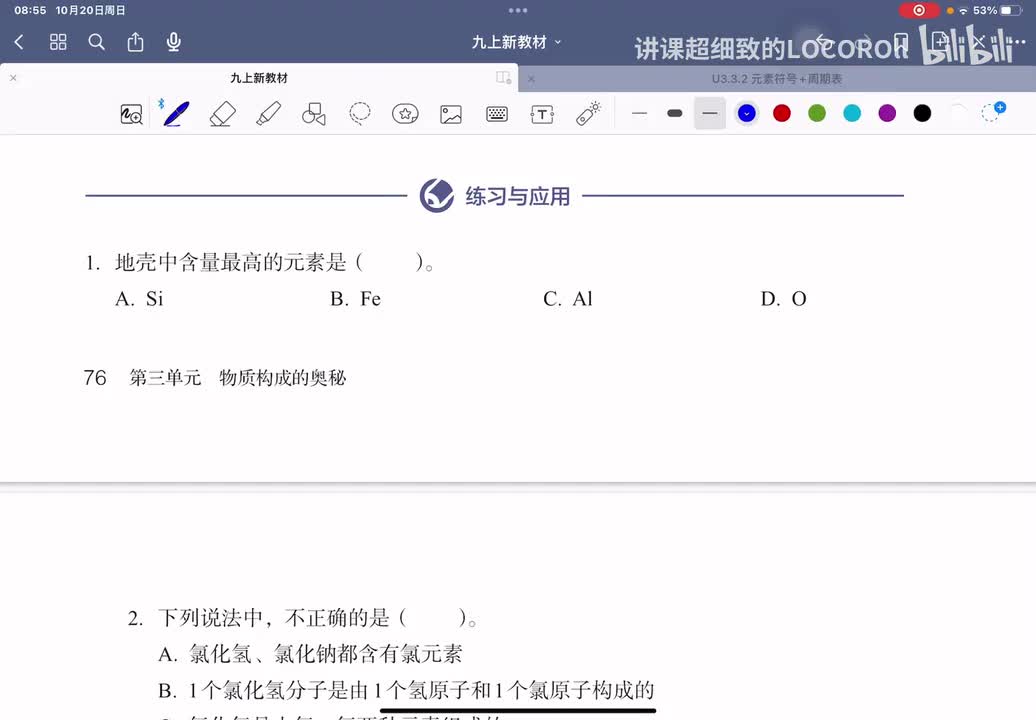This screenshot has height=720, width=1036.
Task: Select the blue pen tool
Action: (175, 114)
